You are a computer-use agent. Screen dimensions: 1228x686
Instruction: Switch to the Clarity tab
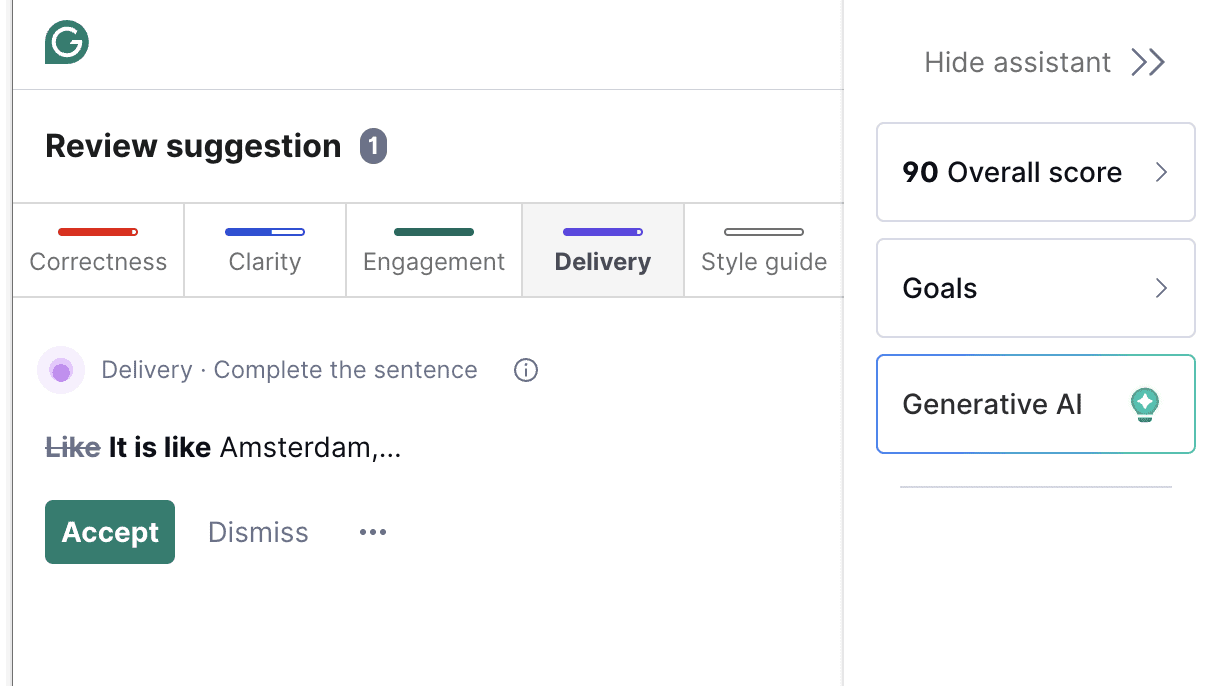click(264, 251)
